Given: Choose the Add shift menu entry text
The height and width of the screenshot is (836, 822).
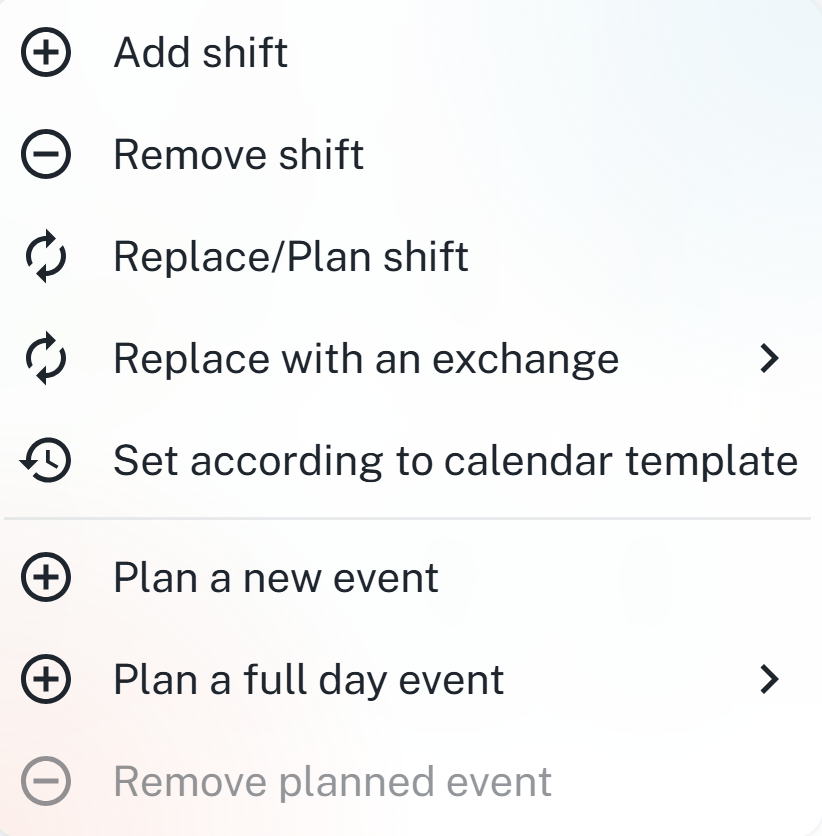Looking at the screenshot, I should point(200,53).
